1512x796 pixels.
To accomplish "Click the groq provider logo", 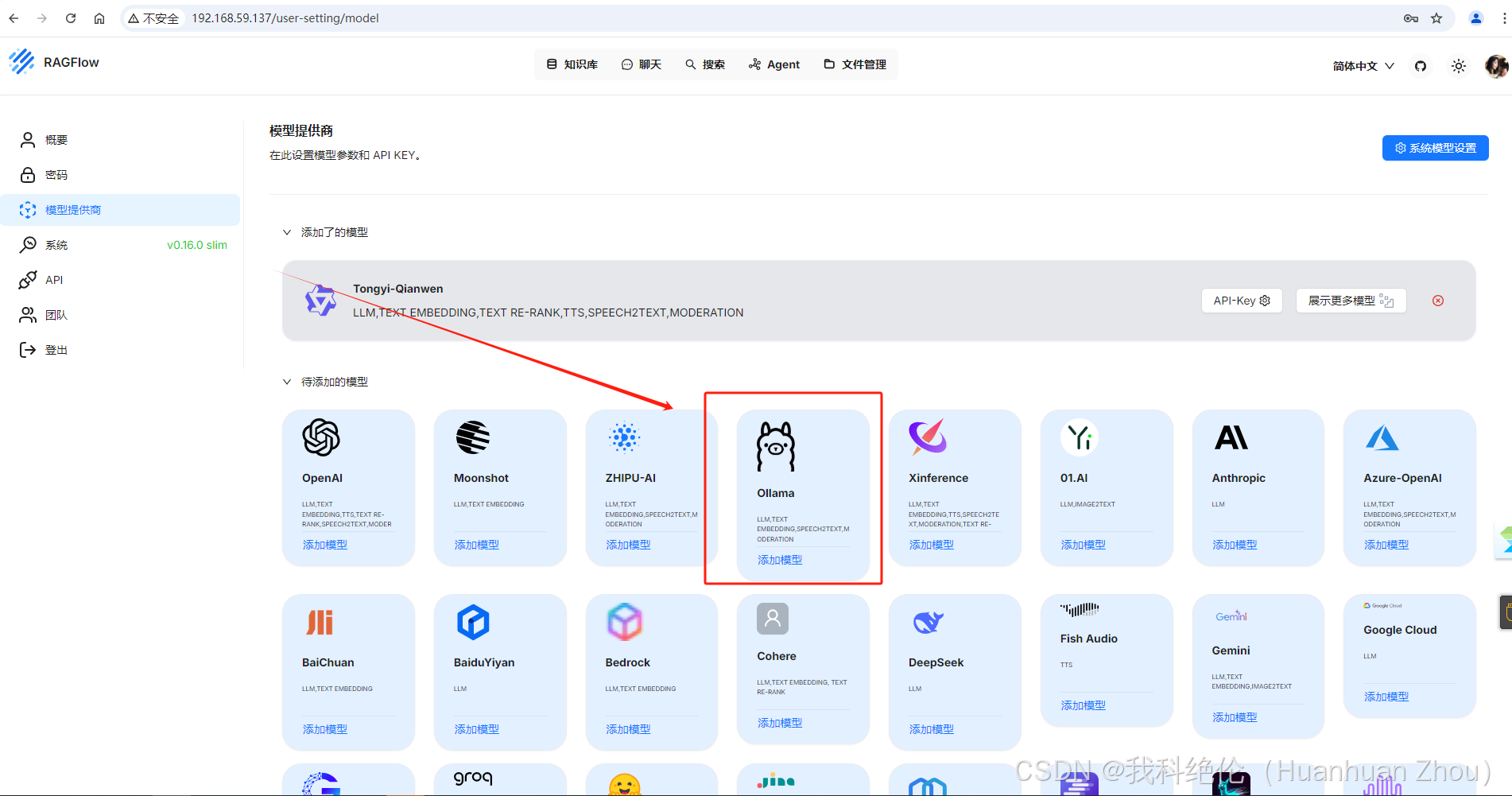I will [x=473, y=778].
